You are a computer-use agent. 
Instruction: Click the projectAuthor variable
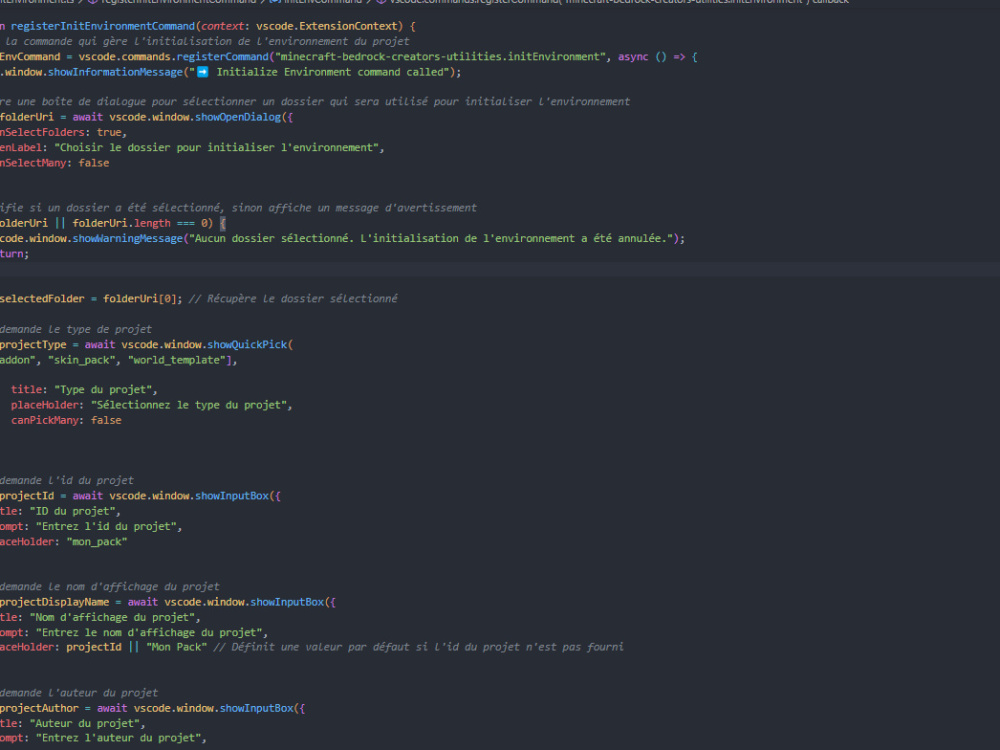pos(40,709)
